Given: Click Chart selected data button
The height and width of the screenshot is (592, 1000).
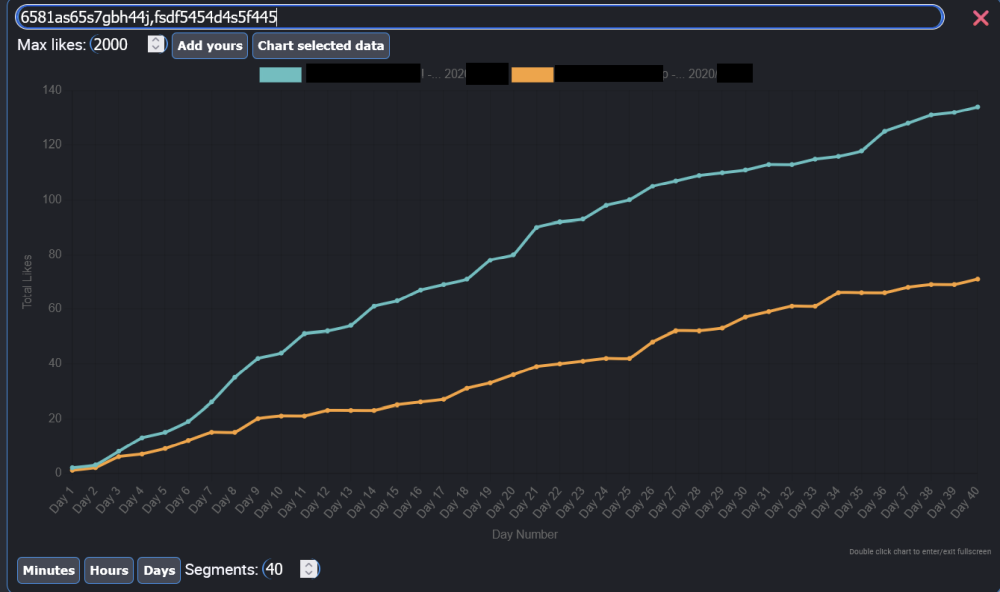Looking at the screenshot, I should 321,46.
